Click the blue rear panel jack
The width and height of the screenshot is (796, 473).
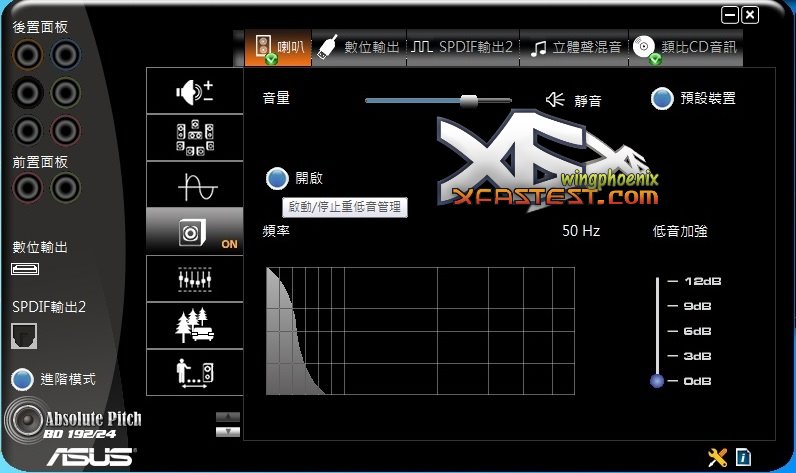click(65, 54)
